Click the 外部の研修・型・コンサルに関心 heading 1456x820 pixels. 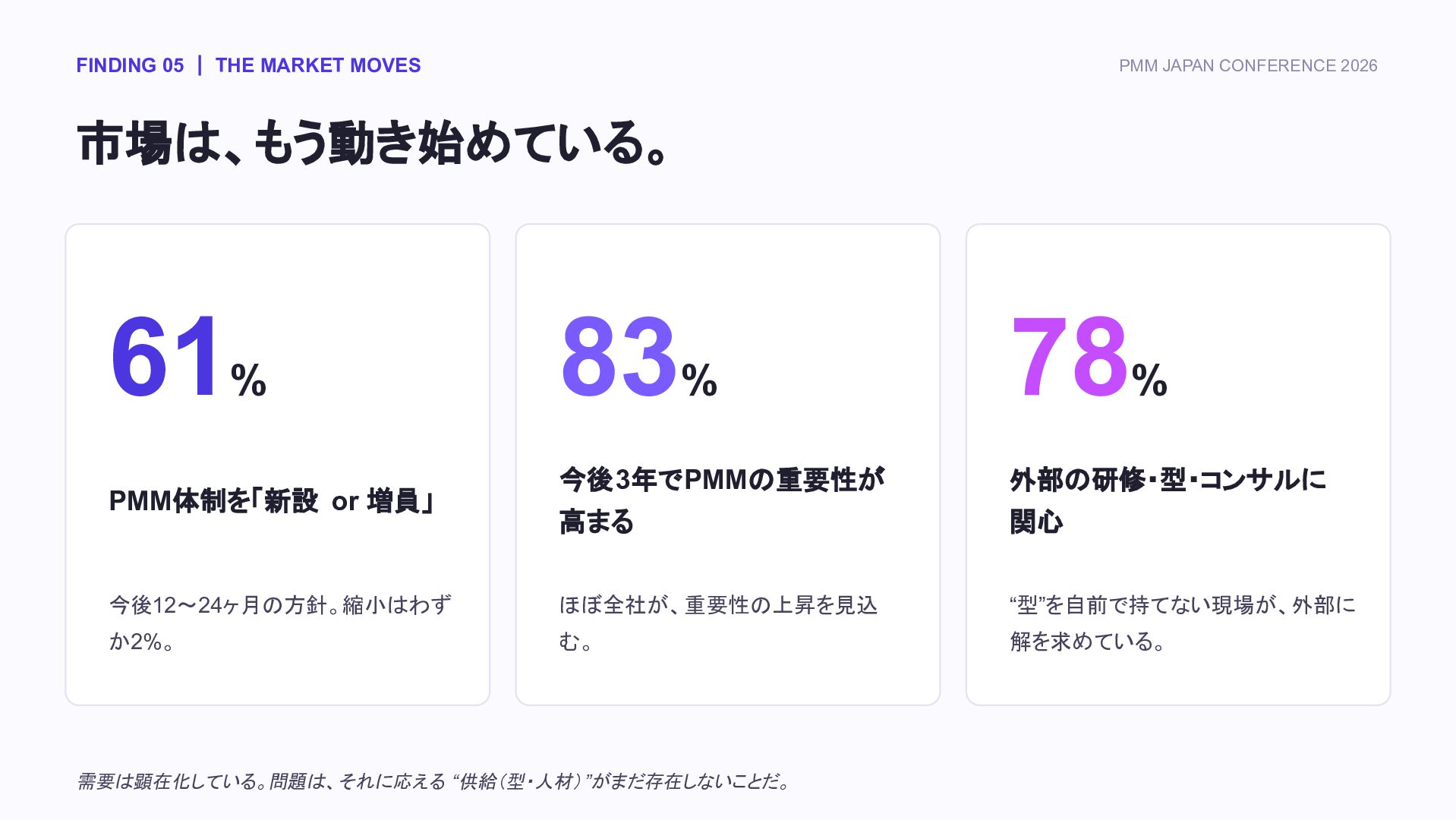pyautogui.click(x=1168, y=500)
